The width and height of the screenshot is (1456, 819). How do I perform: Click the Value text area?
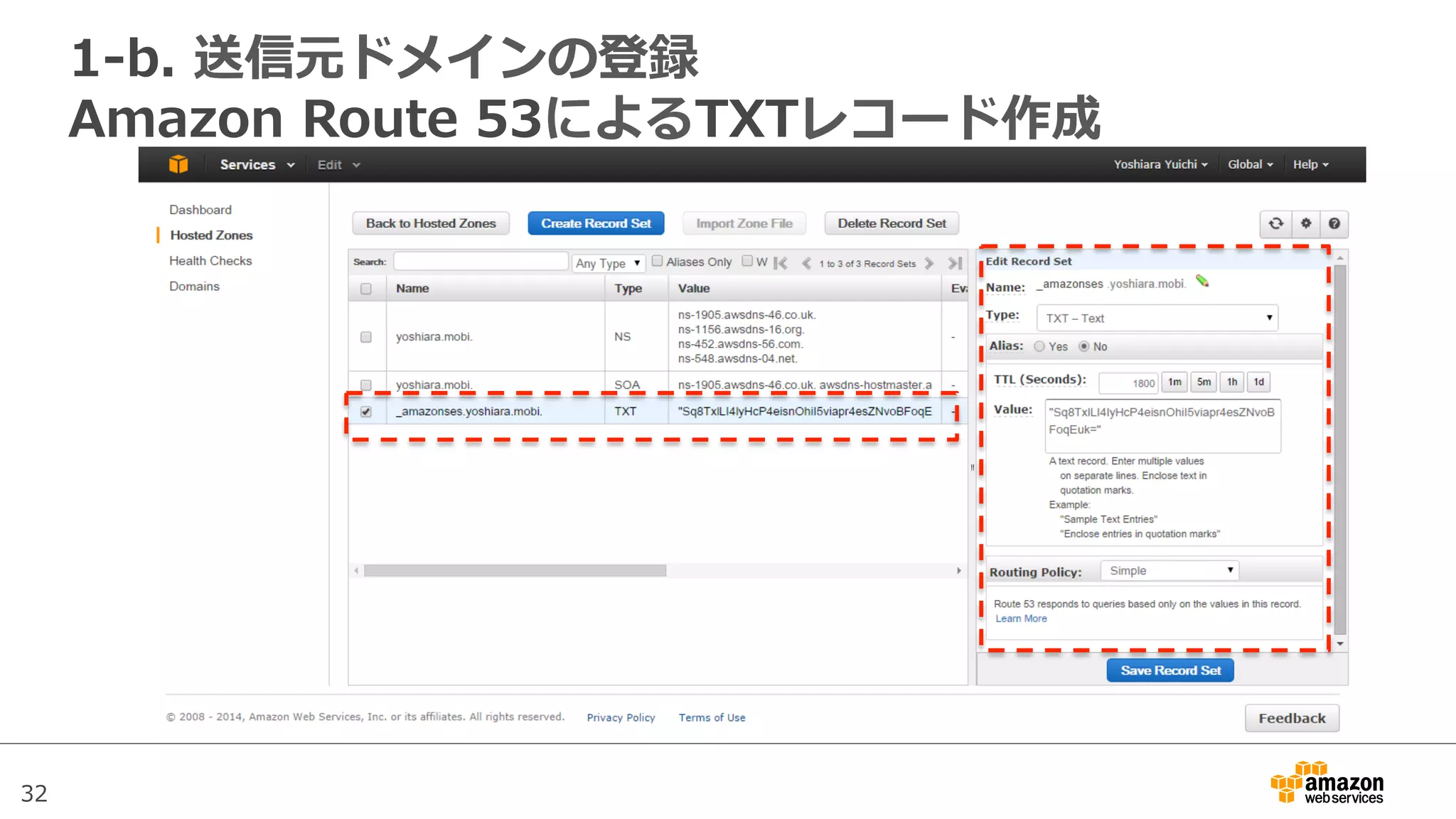click(x=1162, y=426)
